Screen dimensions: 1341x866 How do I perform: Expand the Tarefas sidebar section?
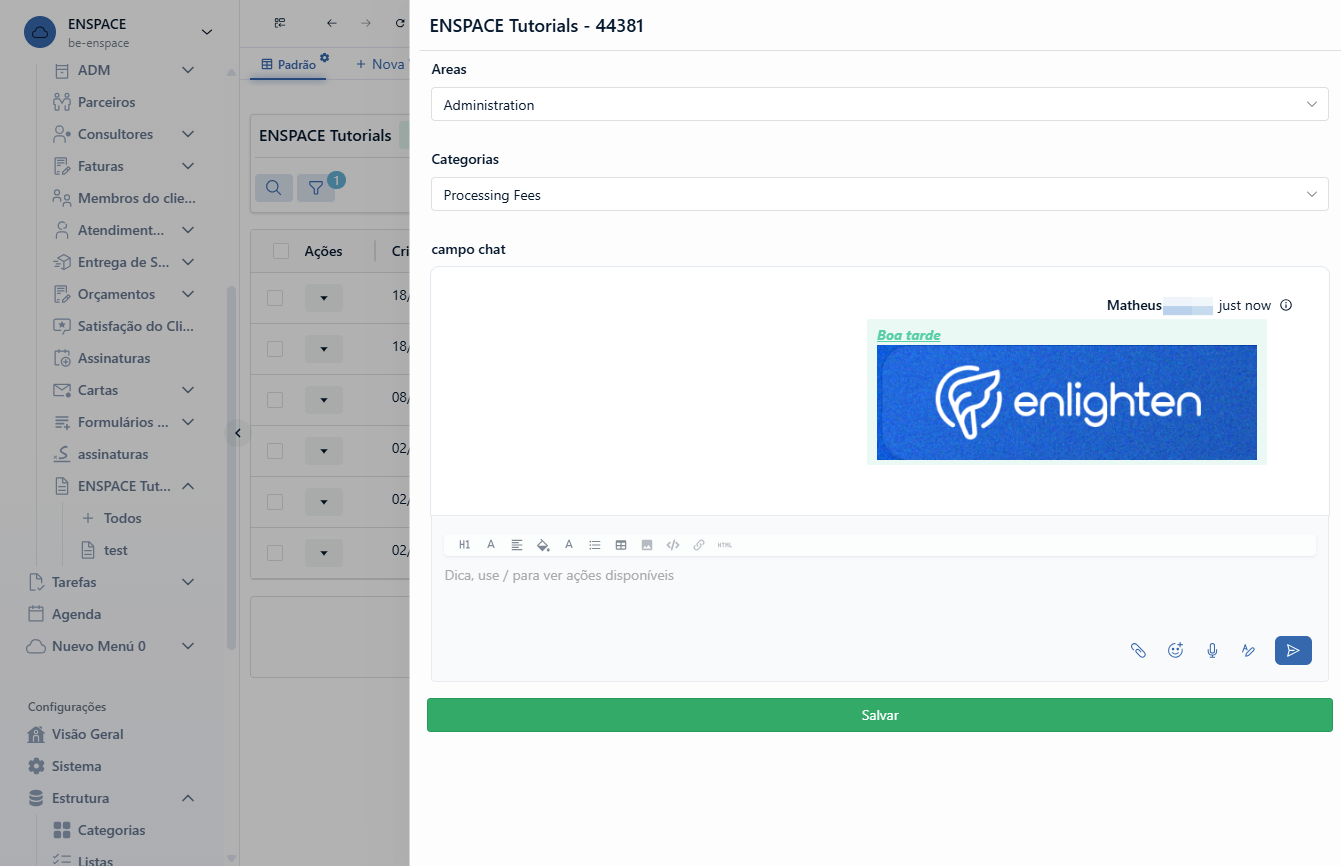(x=188, y=582)
